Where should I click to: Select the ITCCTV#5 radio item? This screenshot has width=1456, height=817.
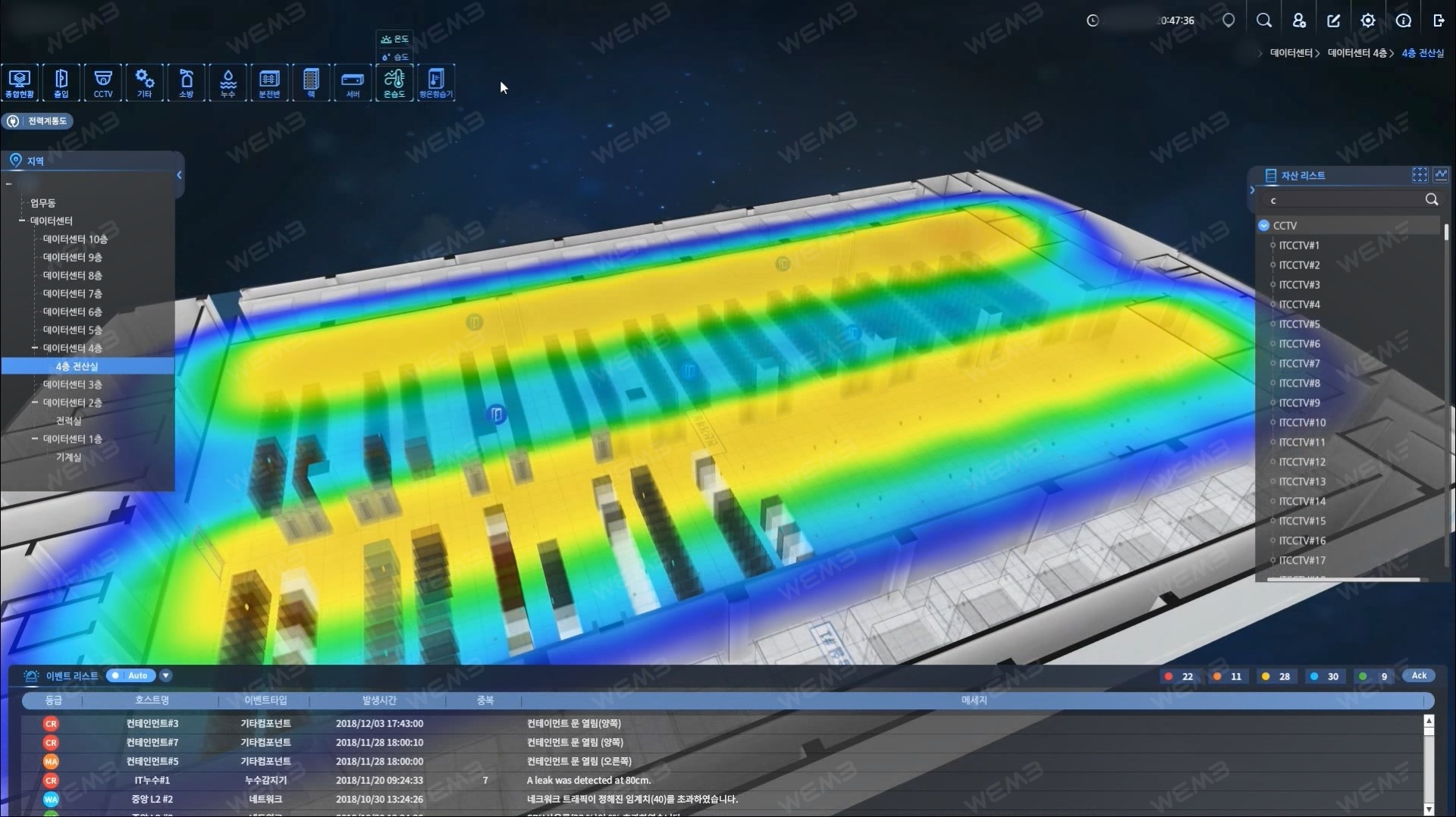(x=1272, y=324)
